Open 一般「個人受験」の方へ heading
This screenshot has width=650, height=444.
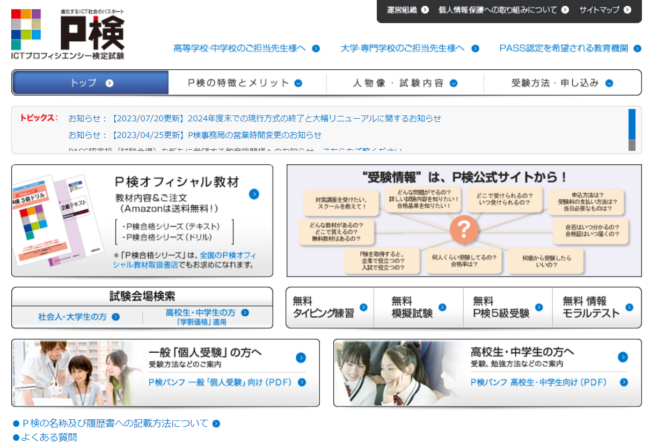205,353
